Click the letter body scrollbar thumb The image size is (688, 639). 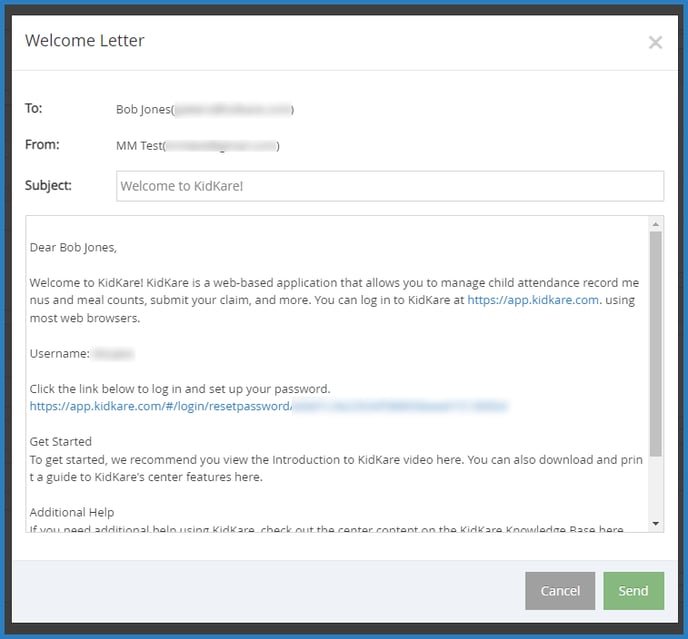coord(656,344)
